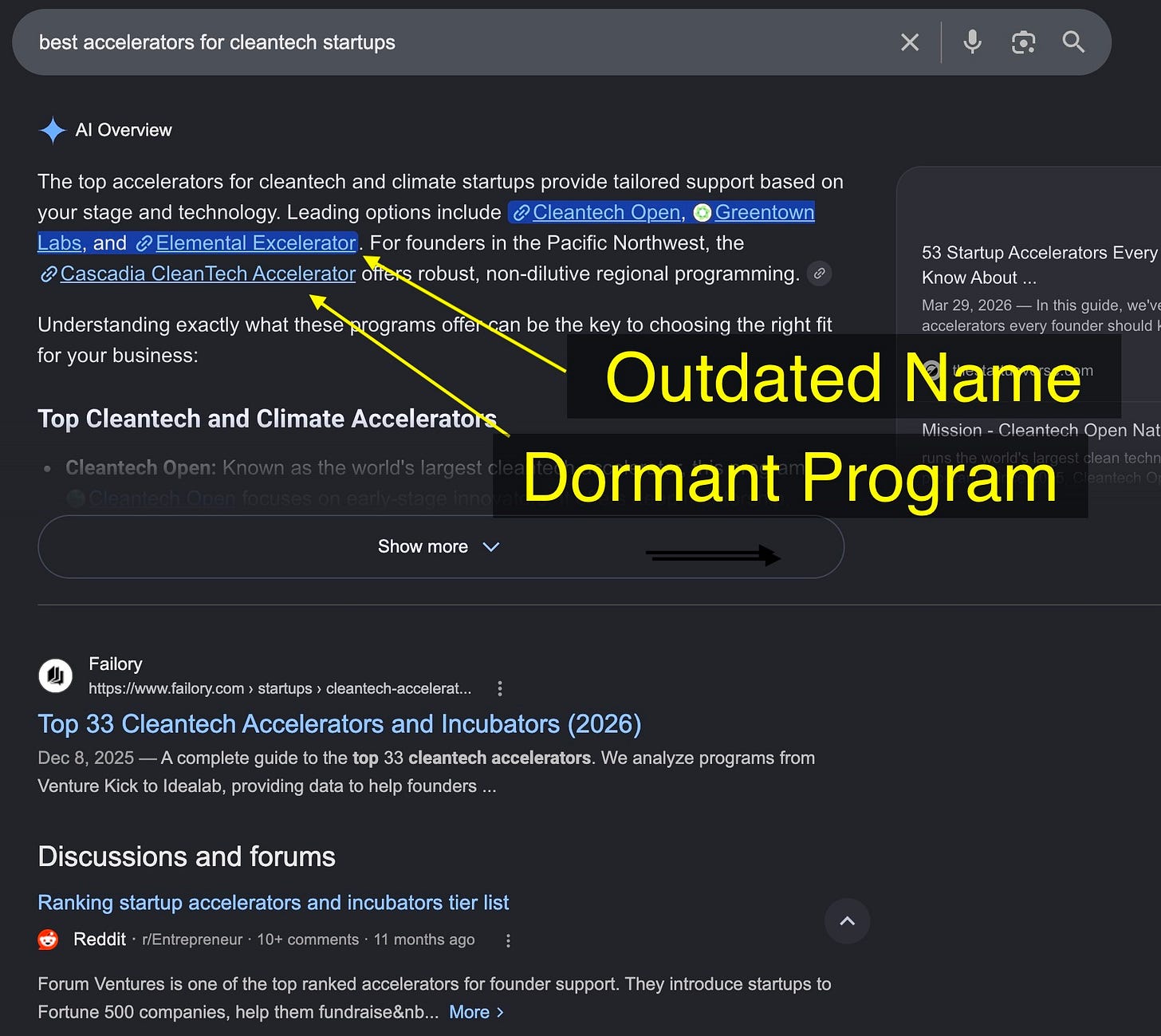The image size is (1161, 1036).
Task: Click the AI Overview label
Action: tap(124, 130)
